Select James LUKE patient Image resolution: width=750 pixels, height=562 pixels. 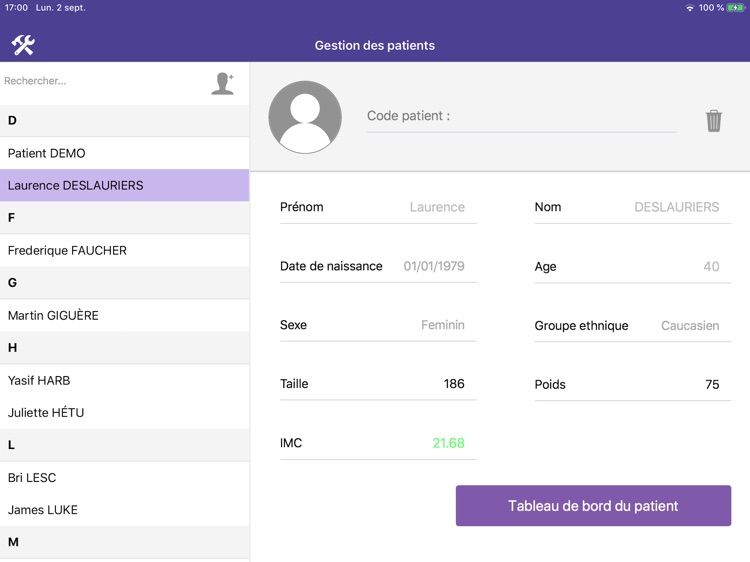124,509
